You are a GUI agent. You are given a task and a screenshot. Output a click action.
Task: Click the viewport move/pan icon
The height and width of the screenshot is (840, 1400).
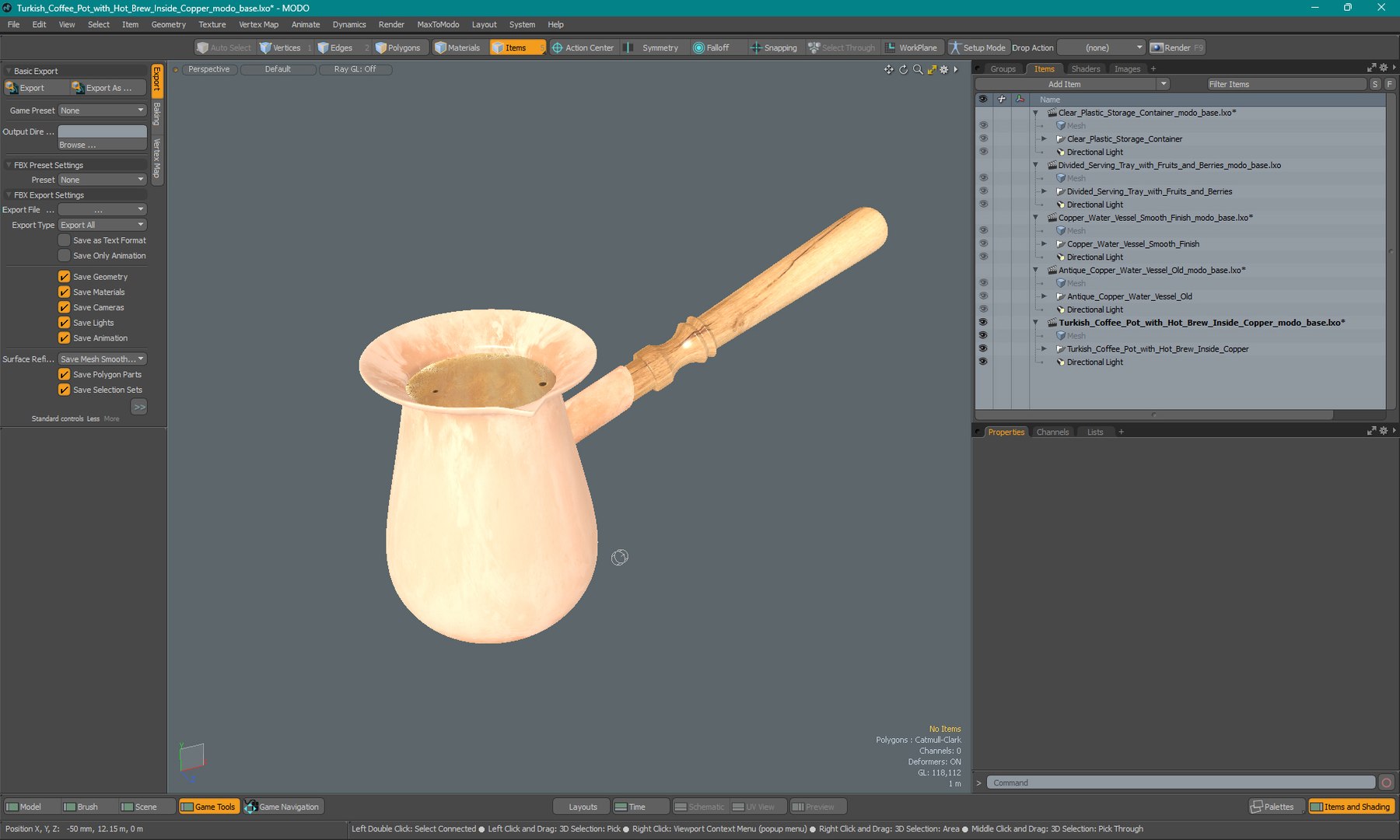(x=888, y=69)
